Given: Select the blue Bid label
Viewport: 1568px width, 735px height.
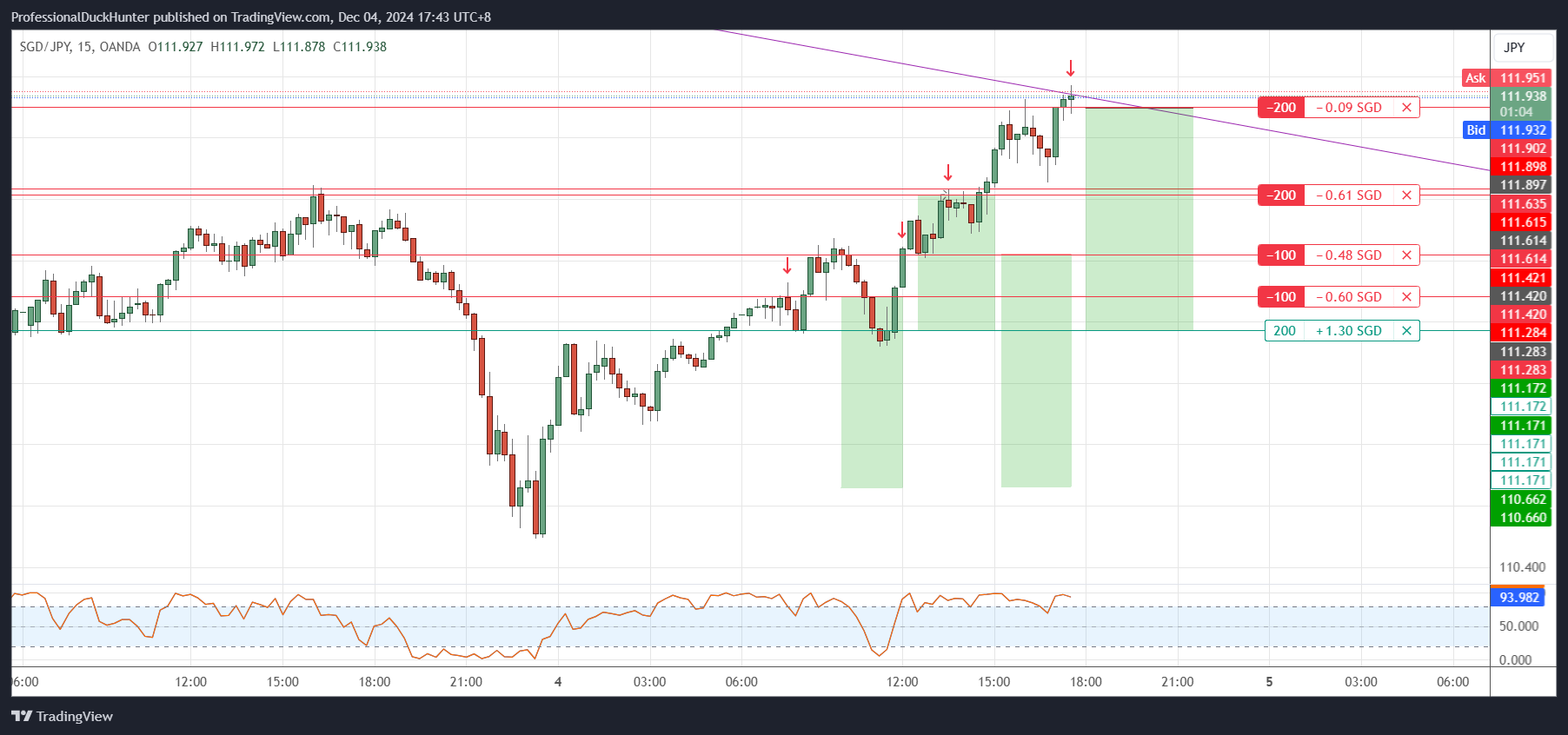Looking at the screenshot, I should [1476, 130].
